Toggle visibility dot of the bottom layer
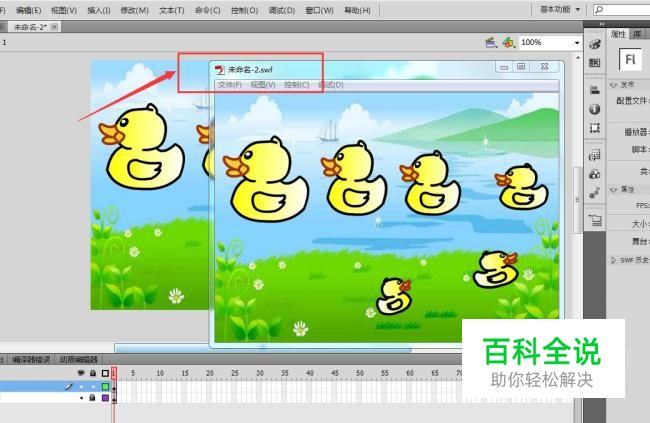 coord(82,398)
